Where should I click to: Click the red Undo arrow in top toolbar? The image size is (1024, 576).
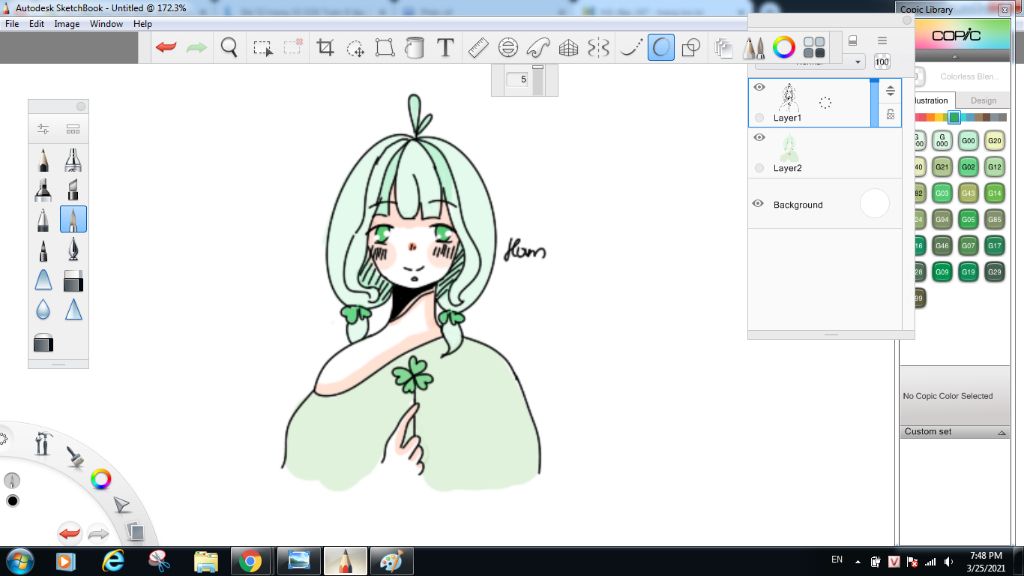coord(166,47)
